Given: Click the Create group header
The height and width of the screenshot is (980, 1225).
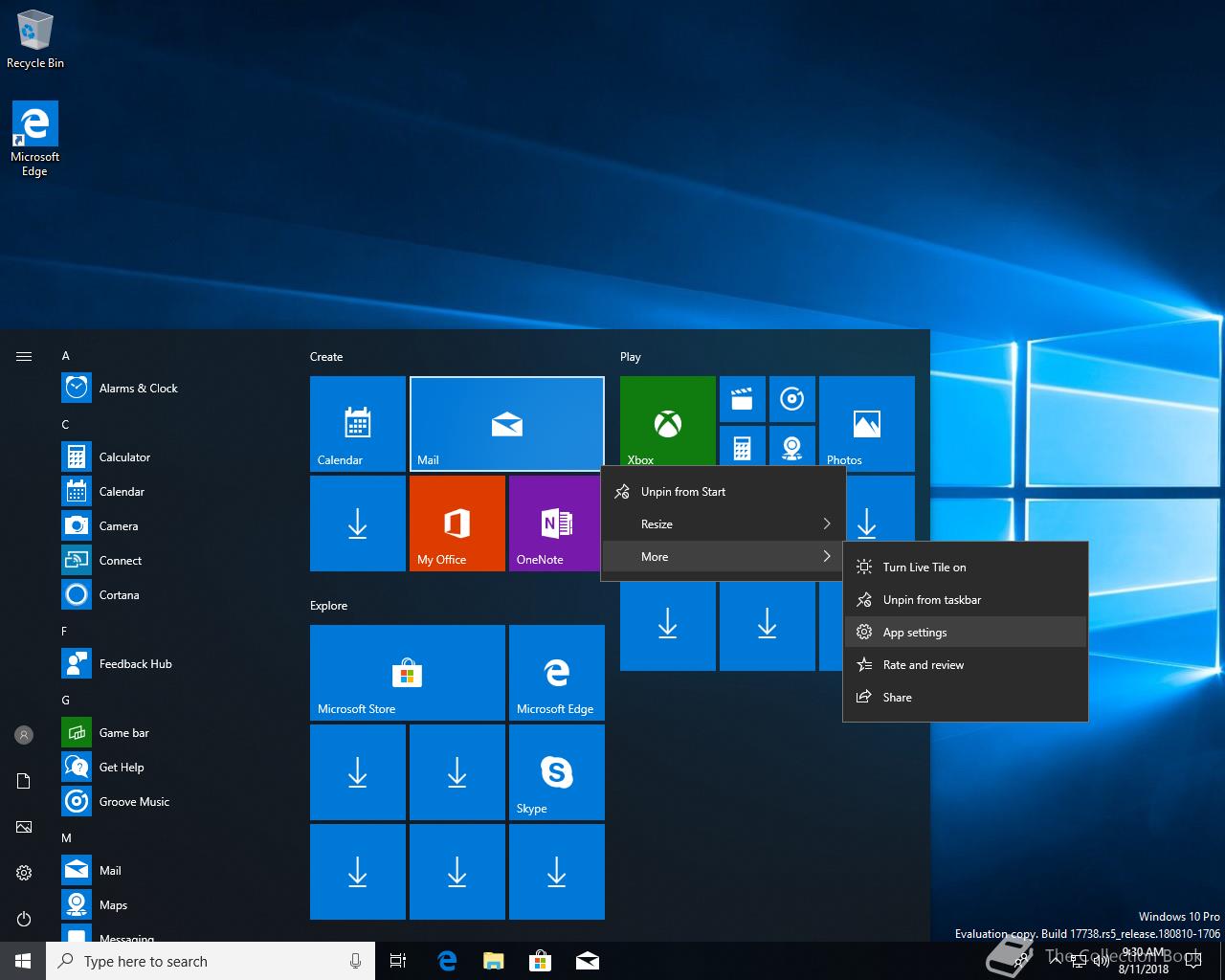Looking at the screenshot, I should click(326, 356).
